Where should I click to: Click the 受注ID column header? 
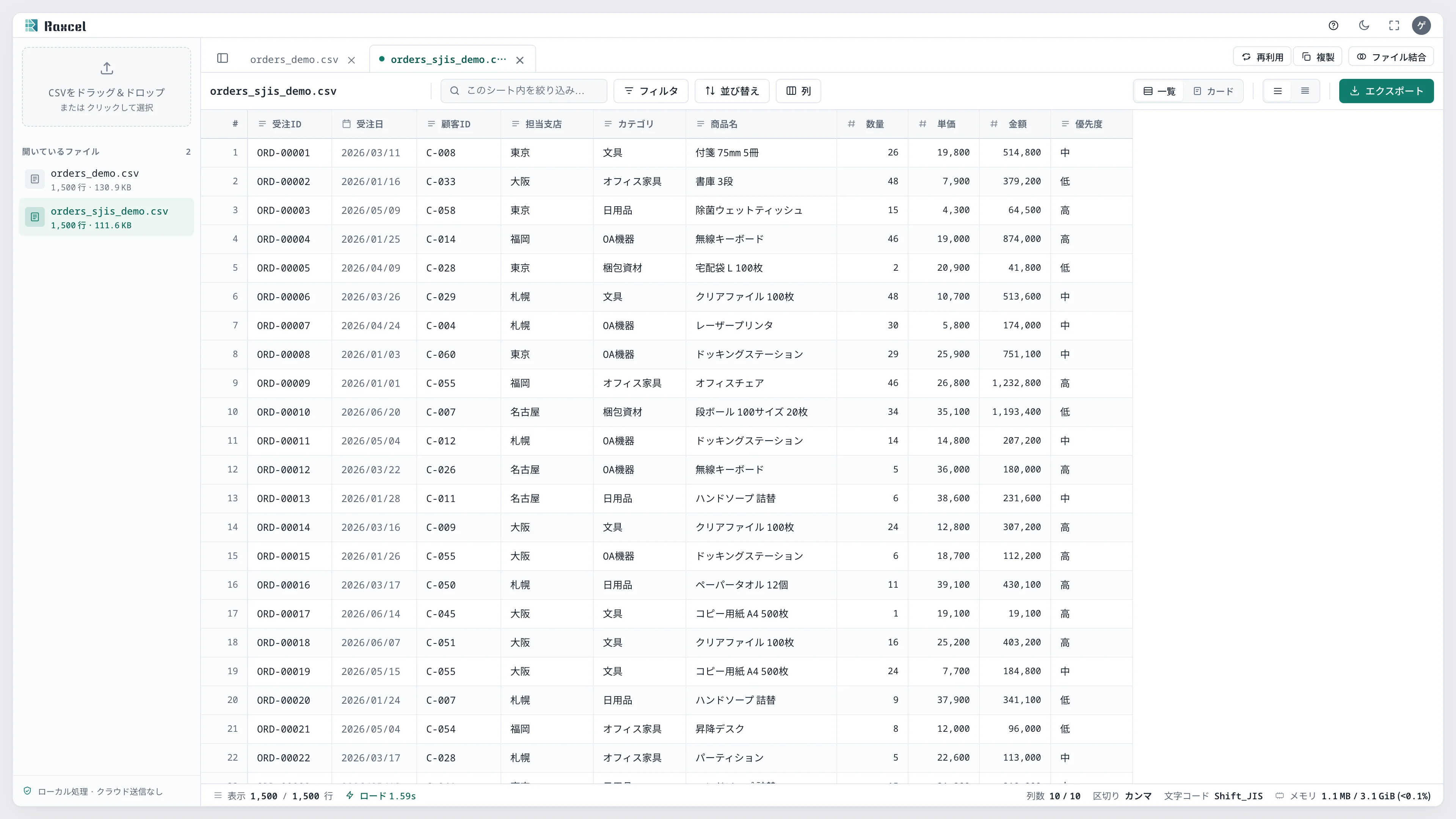tap(289, 124)
